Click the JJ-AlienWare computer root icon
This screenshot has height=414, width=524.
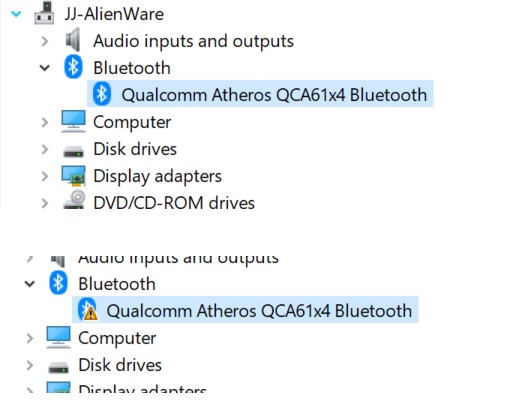(x=44, y=13)
